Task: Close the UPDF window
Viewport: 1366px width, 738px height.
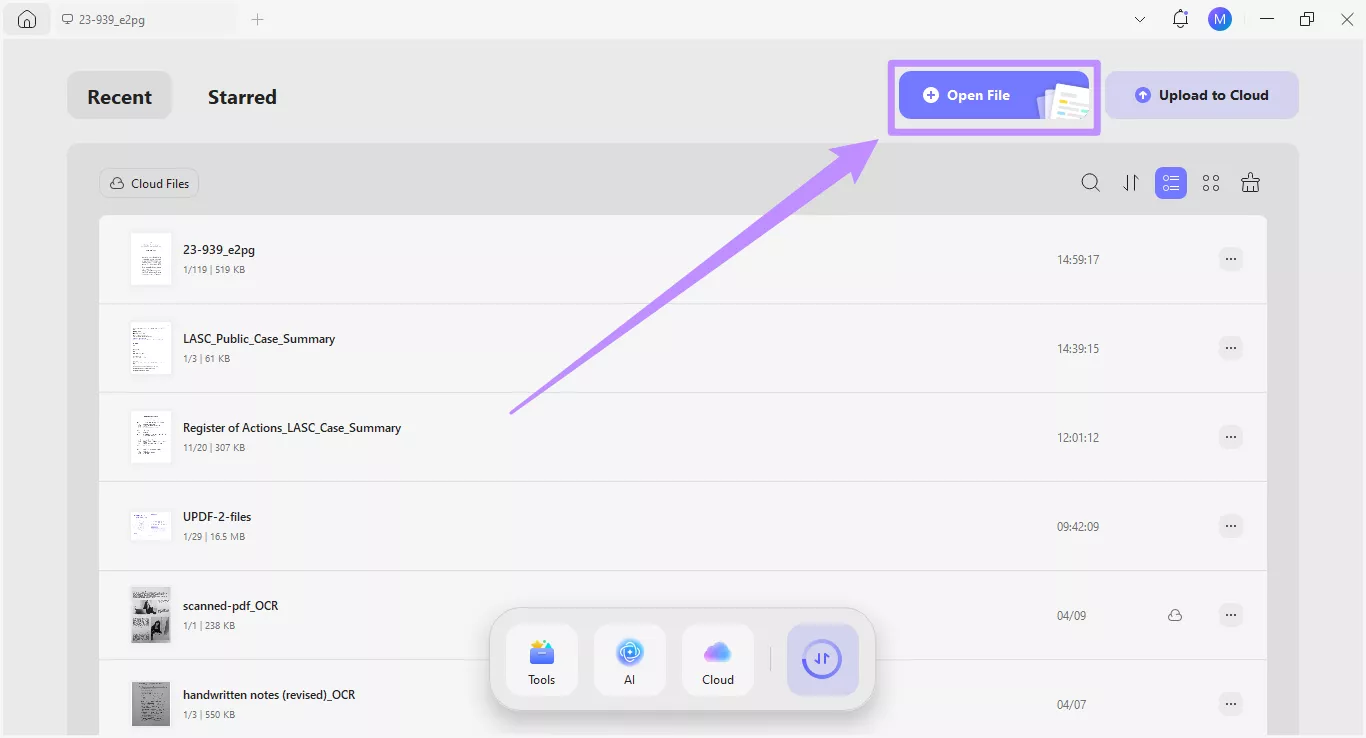Action: tap(1346, 19)
